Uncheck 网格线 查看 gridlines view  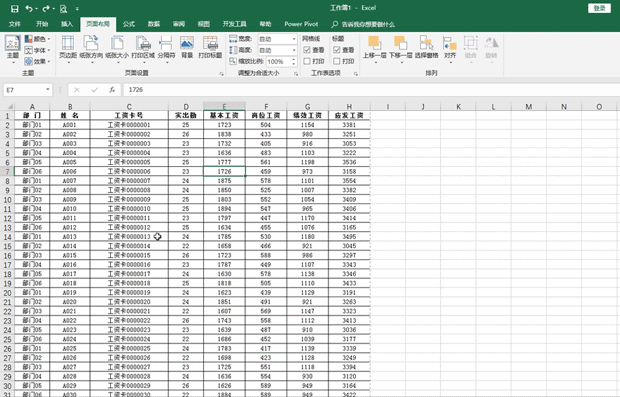(307, 50)
